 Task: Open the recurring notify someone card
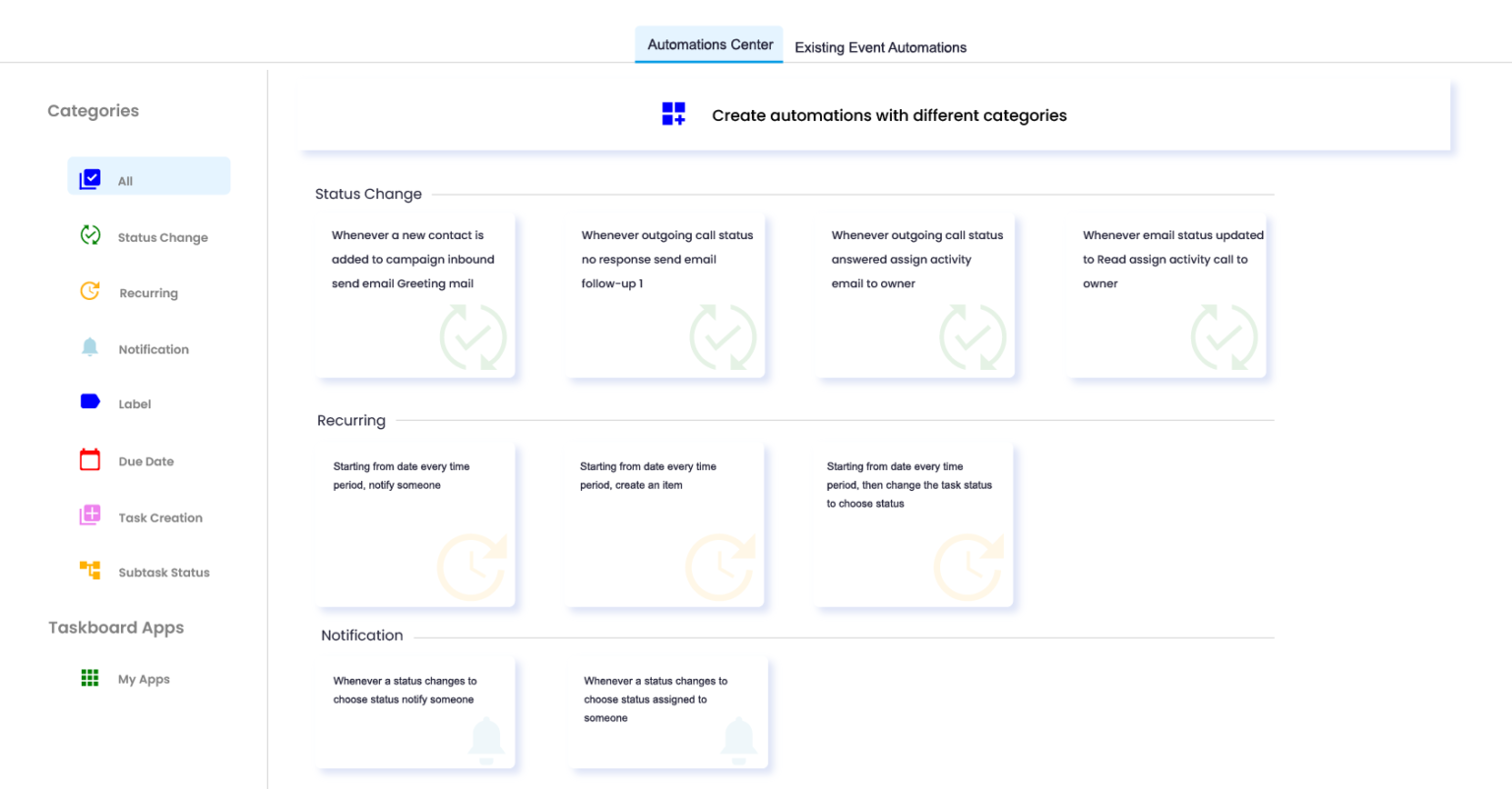[x=415, y=525]
